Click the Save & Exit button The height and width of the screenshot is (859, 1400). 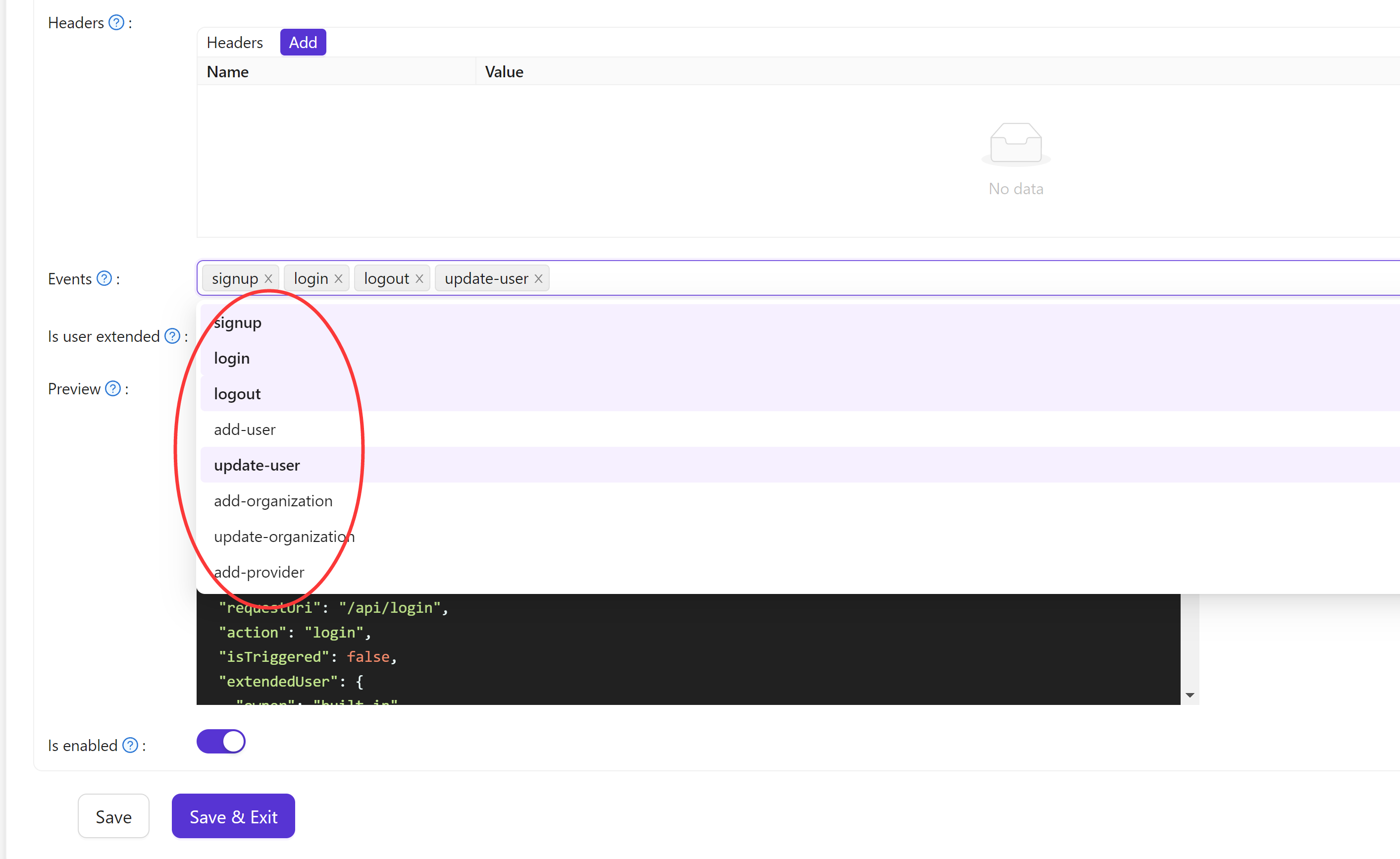coord(232,816)
